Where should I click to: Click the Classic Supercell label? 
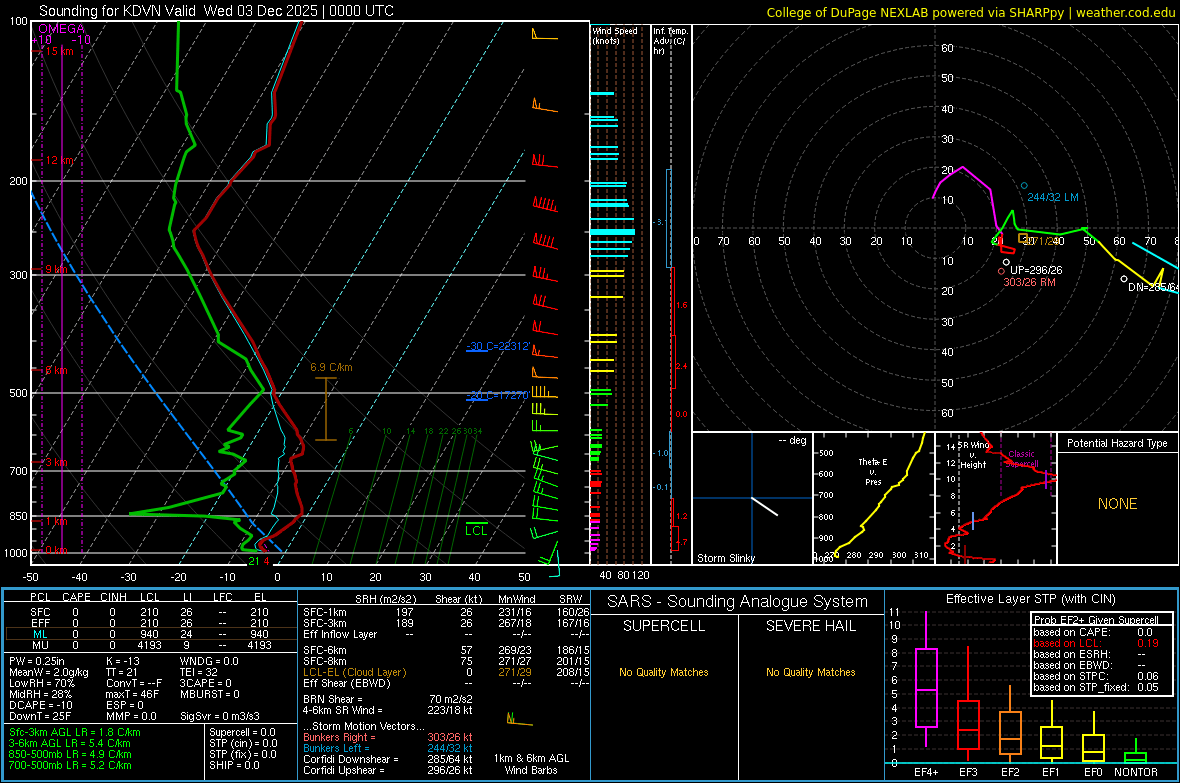(1021, 459)
